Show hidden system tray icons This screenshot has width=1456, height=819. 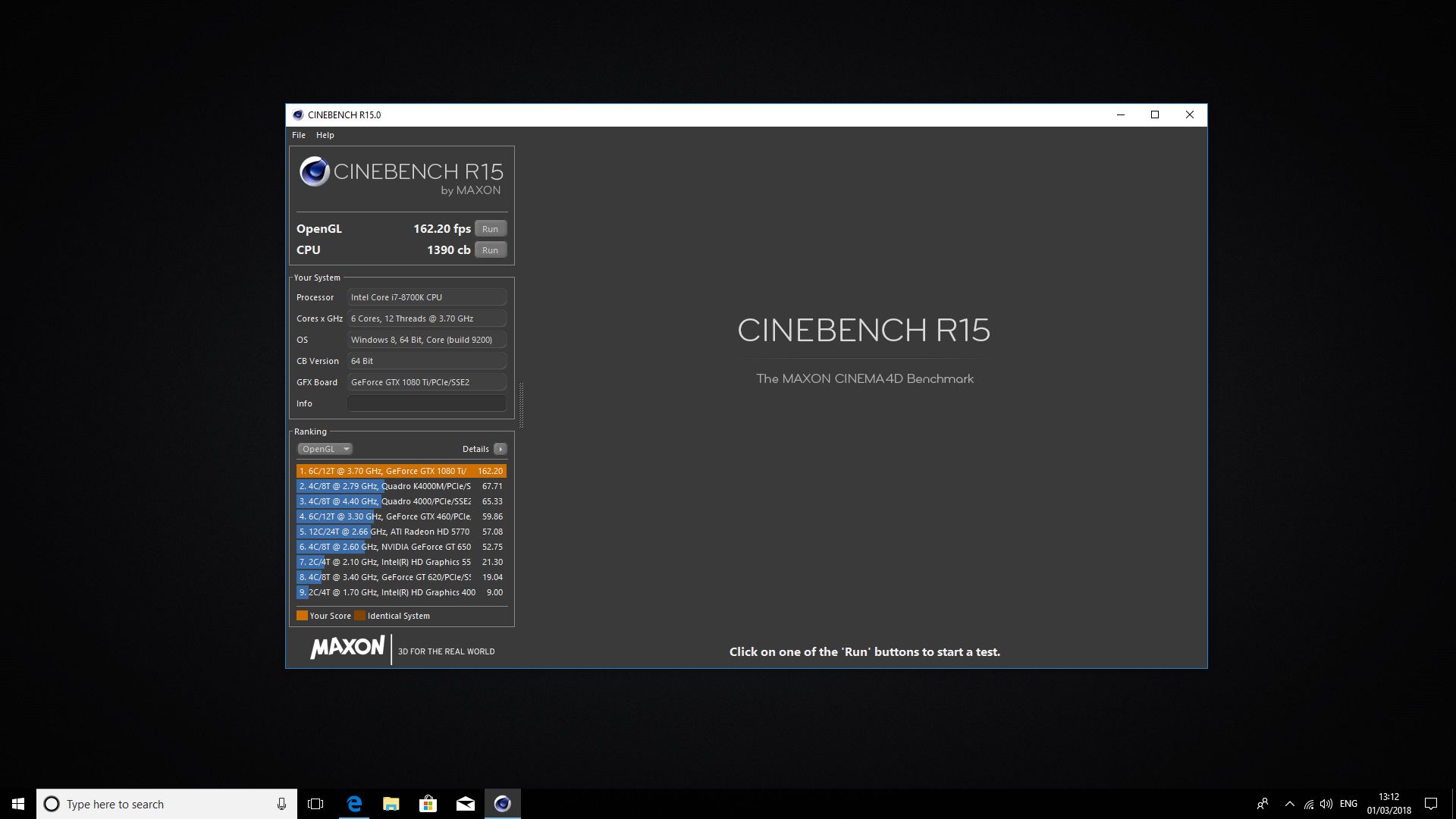[x=1290, y=804]
